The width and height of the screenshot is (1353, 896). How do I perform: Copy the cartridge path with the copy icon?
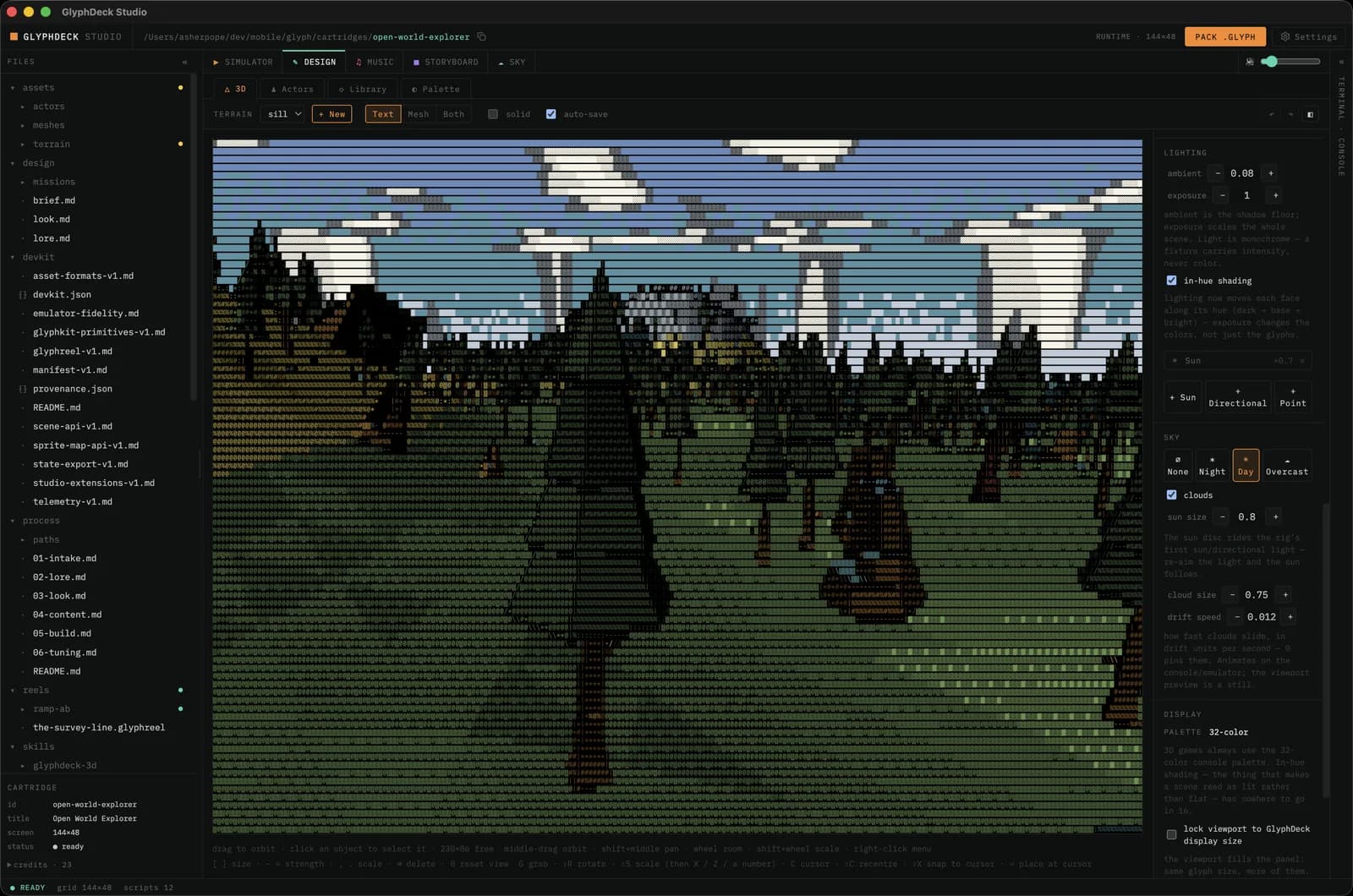tap(482, 37)
